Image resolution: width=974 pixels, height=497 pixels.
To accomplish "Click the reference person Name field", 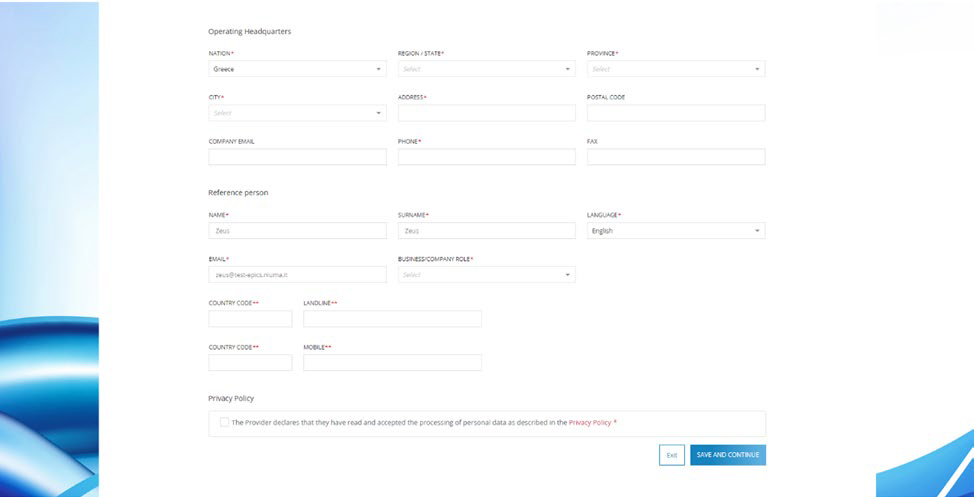I will click(297, 231).
